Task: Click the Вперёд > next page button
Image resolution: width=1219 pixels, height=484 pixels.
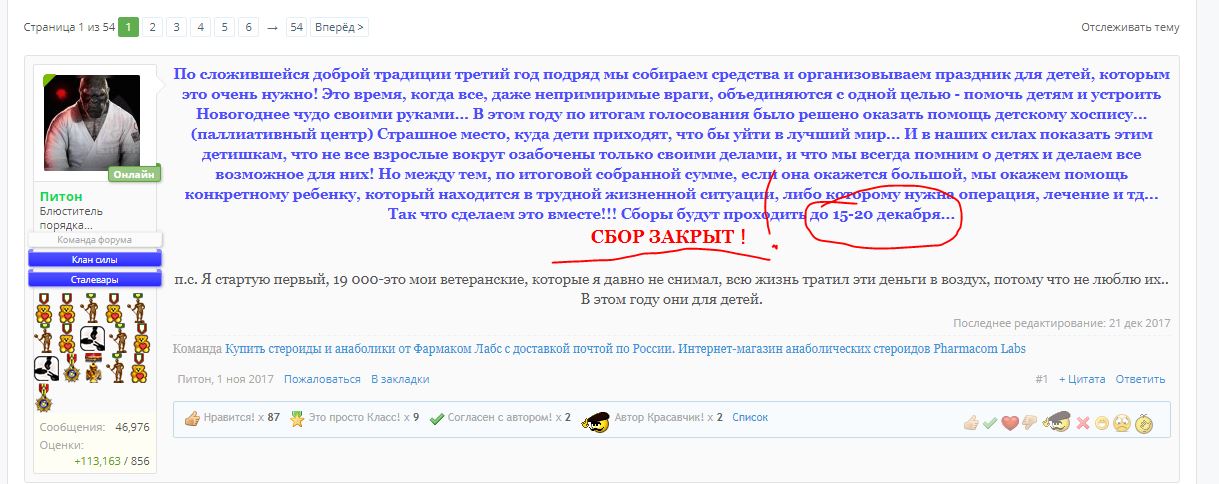Action: coord(339,27)
